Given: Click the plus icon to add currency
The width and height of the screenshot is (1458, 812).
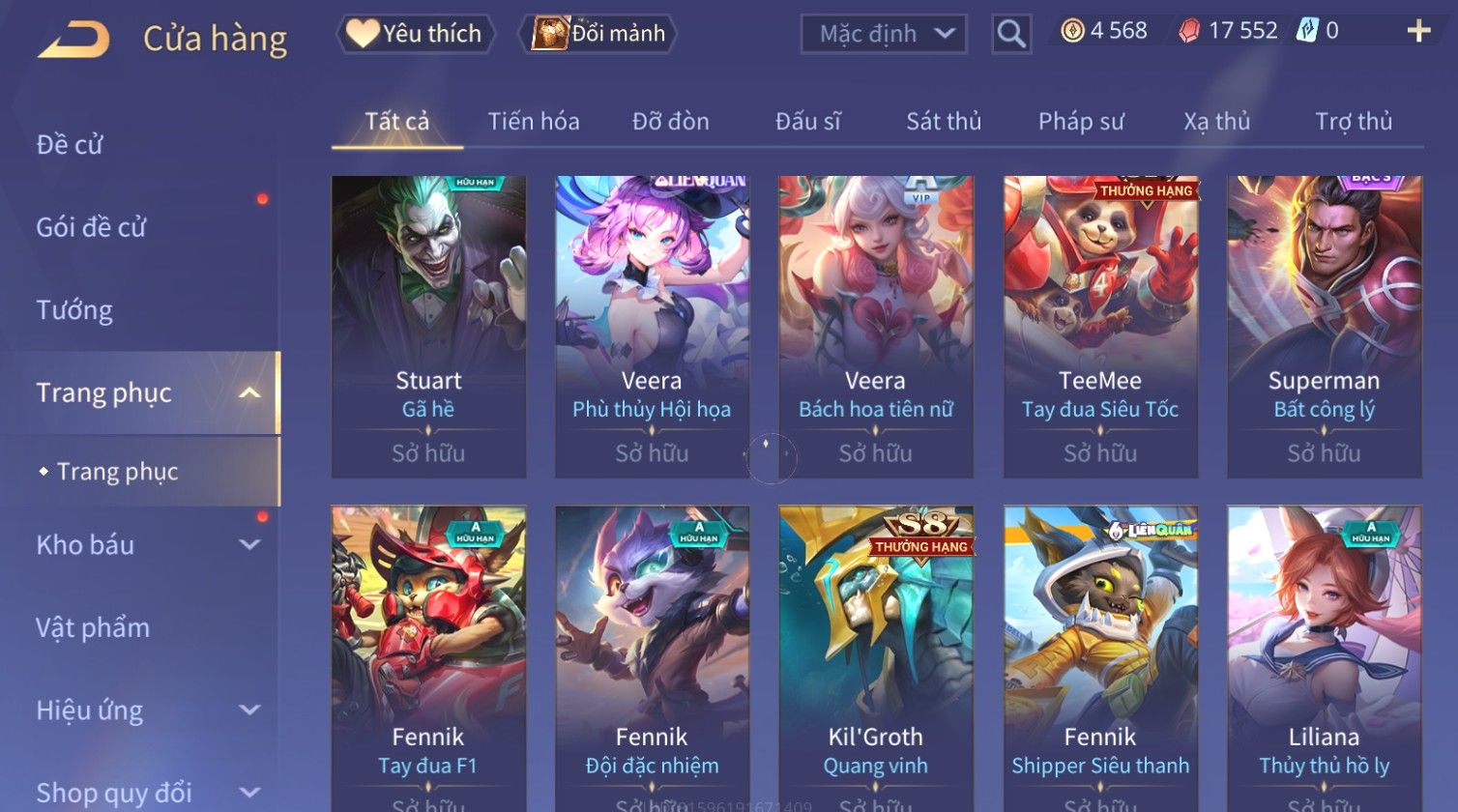Looking at the screenshot, I should (x=1418, y=32).
